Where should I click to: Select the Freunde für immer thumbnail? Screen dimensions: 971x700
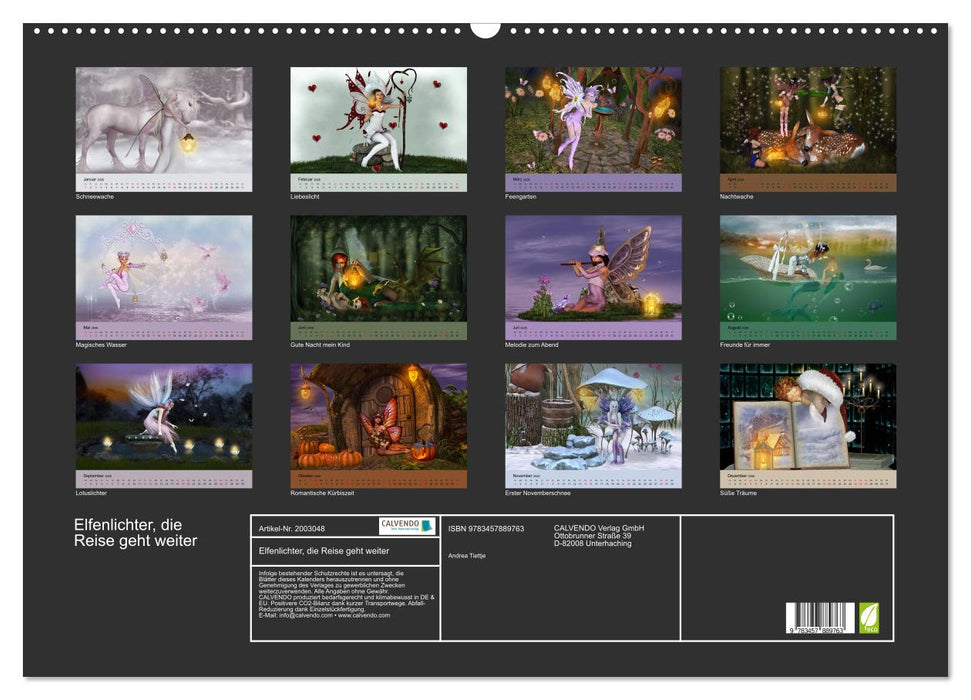(808, 268)
